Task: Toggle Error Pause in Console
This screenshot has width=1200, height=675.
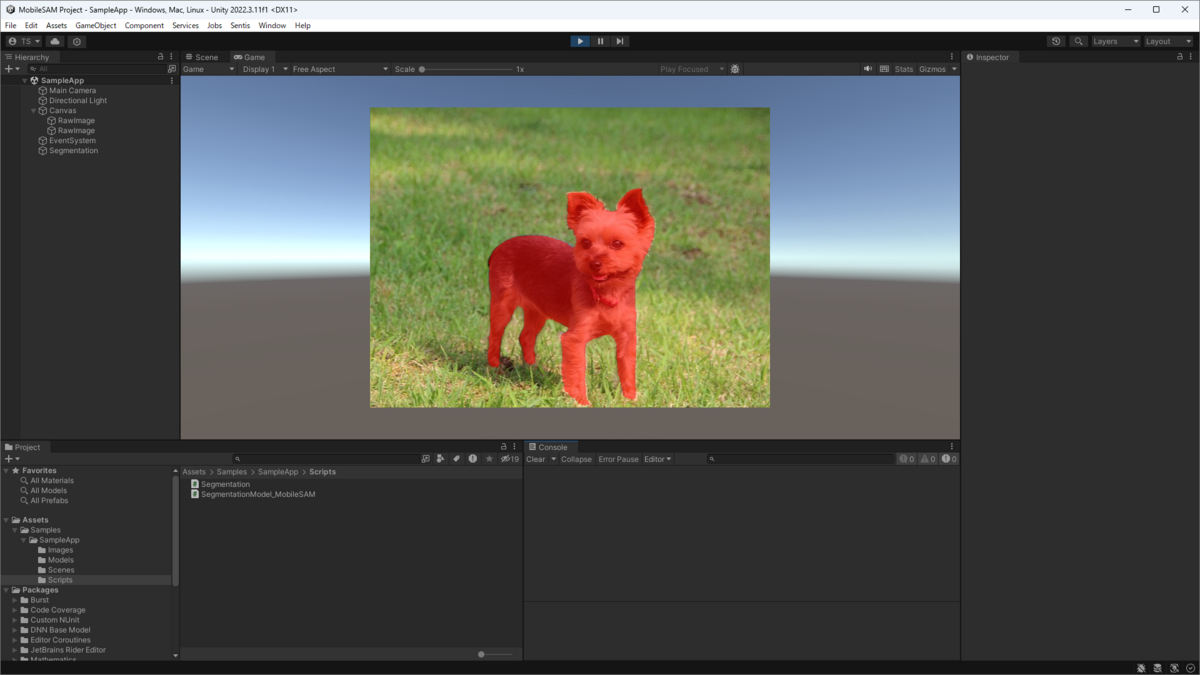Action: [x=618, y=459]
